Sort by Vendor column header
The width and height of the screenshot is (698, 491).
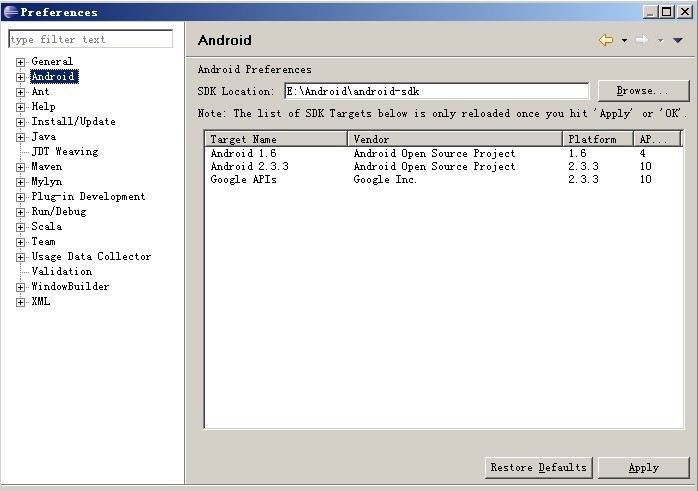pos(455,139)
